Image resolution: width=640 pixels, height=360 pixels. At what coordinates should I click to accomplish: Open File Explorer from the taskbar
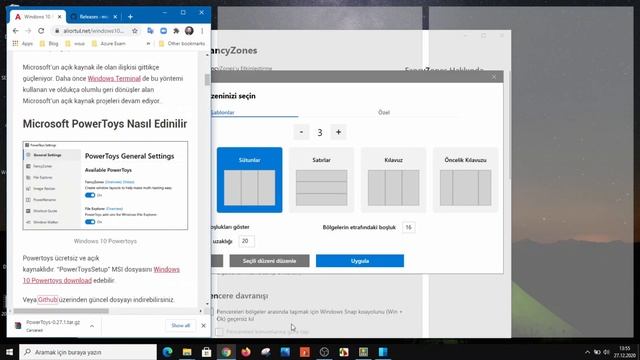tap(187, 352)
